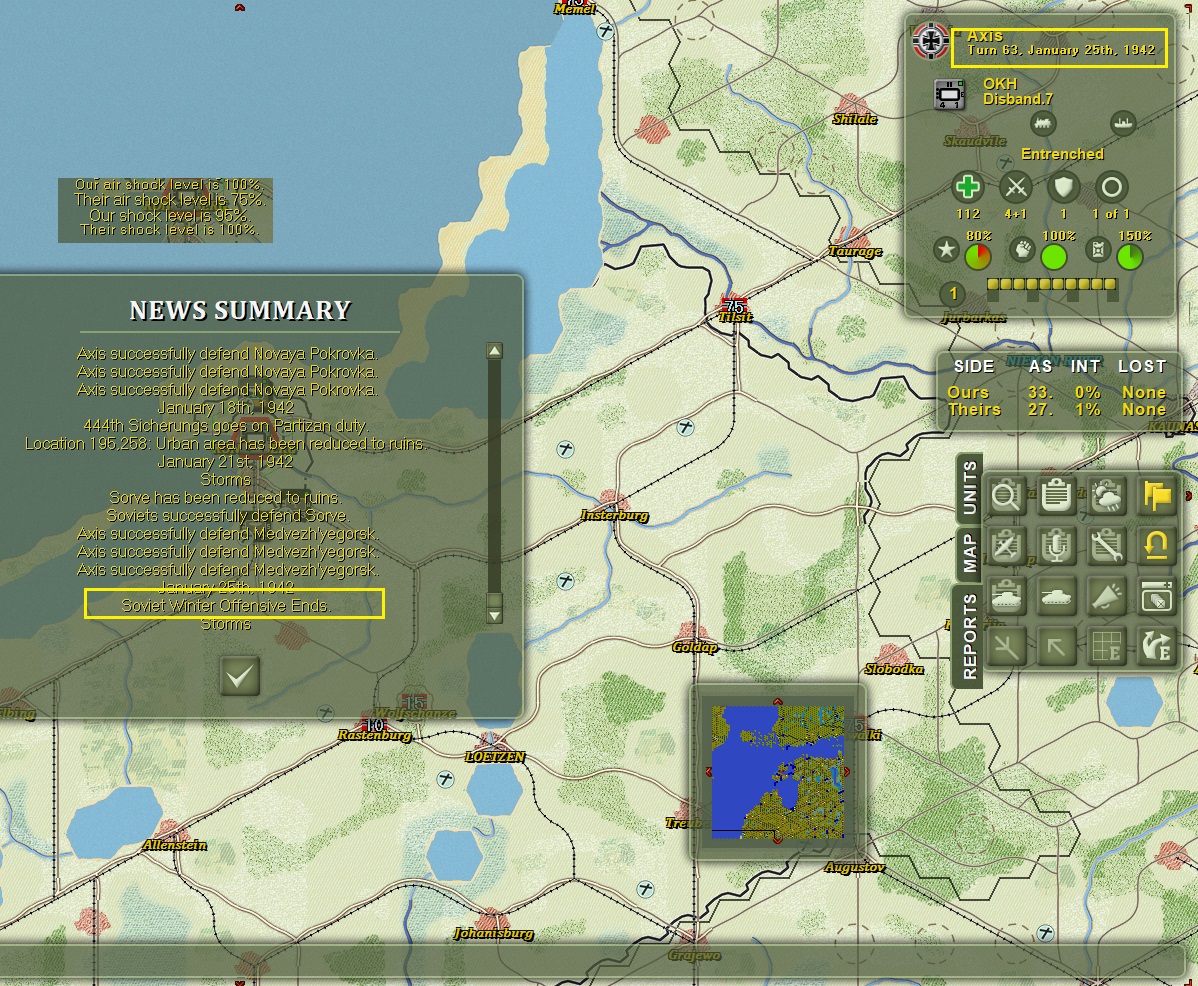
Task: Click the Axis iron cross emblem
Action: coord(931,41)
